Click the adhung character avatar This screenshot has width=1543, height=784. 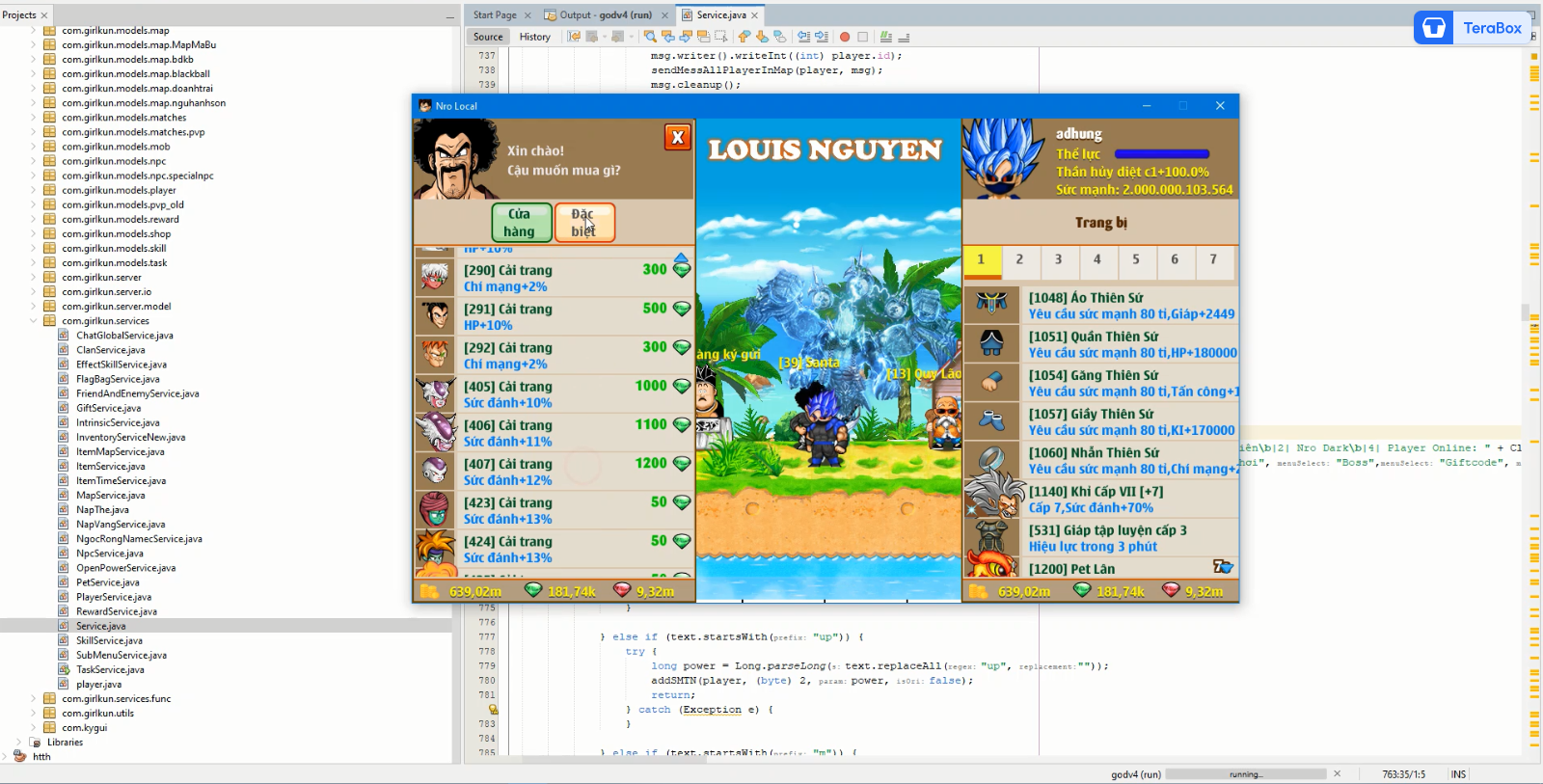1004,158
